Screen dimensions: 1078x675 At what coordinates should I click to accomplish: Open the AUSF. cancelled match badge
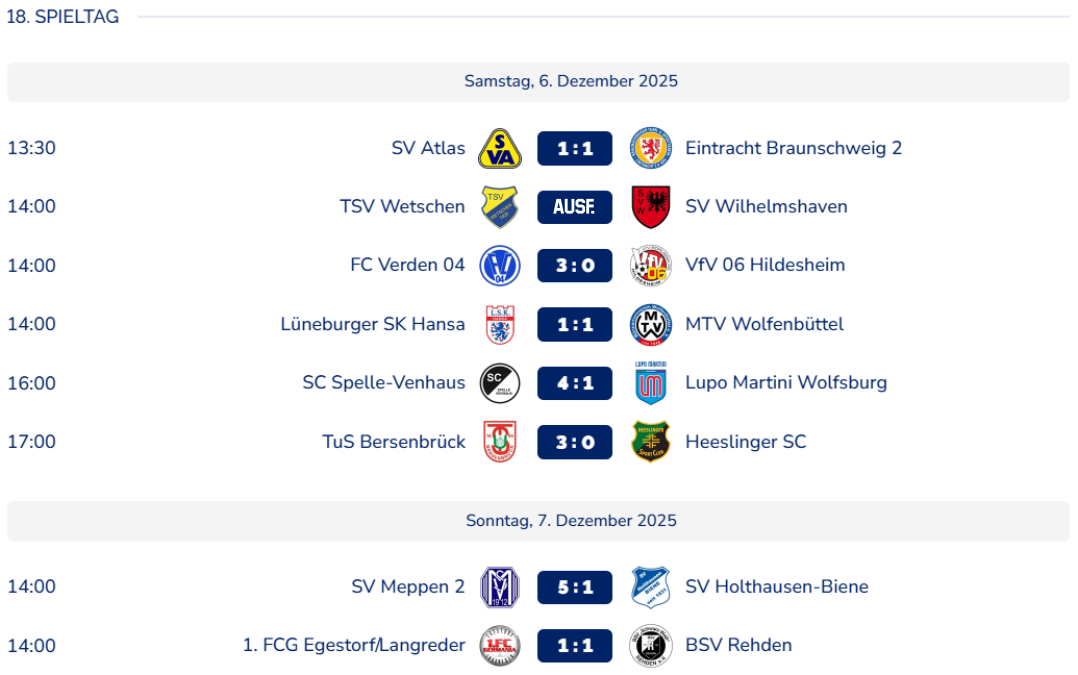click(575, 207)
